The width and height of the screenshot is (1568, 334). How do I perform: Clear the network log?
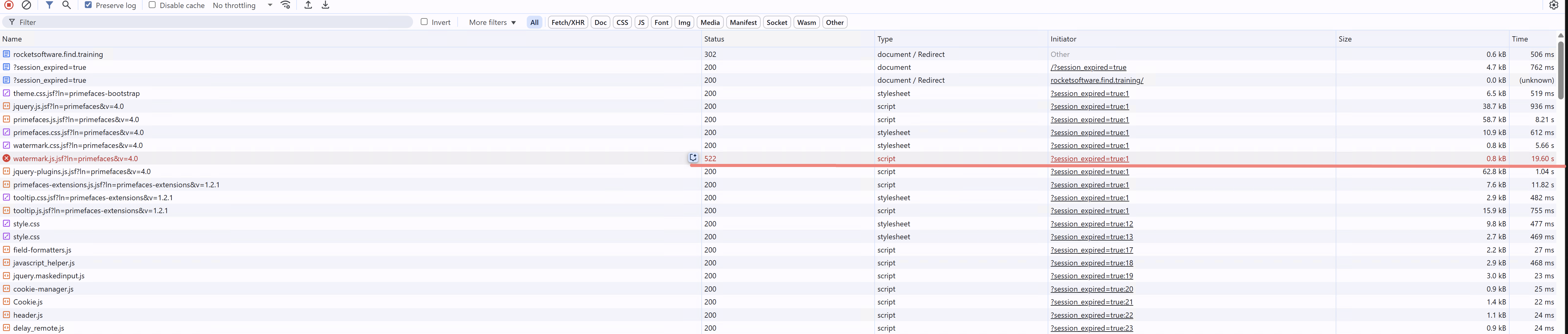(x=26, y=5)
